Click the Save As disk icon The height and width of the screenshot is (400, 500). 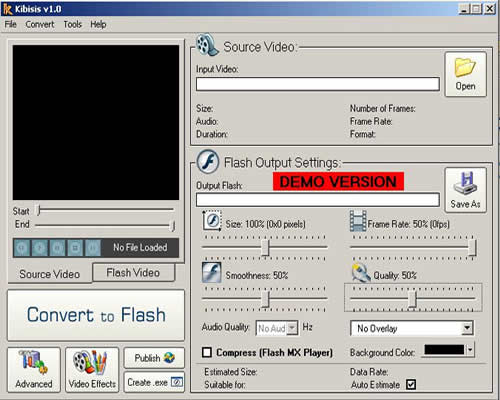466,190
